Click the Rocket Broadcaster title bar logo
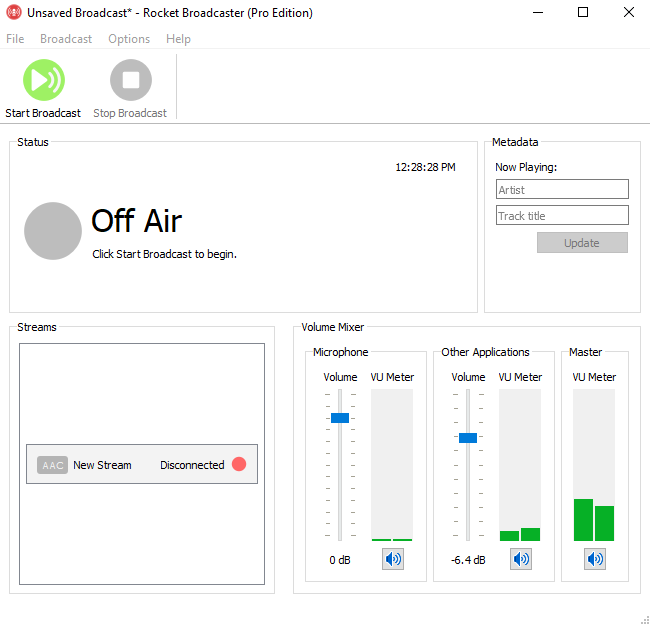650x626 pixels. [x=14, y=12]
